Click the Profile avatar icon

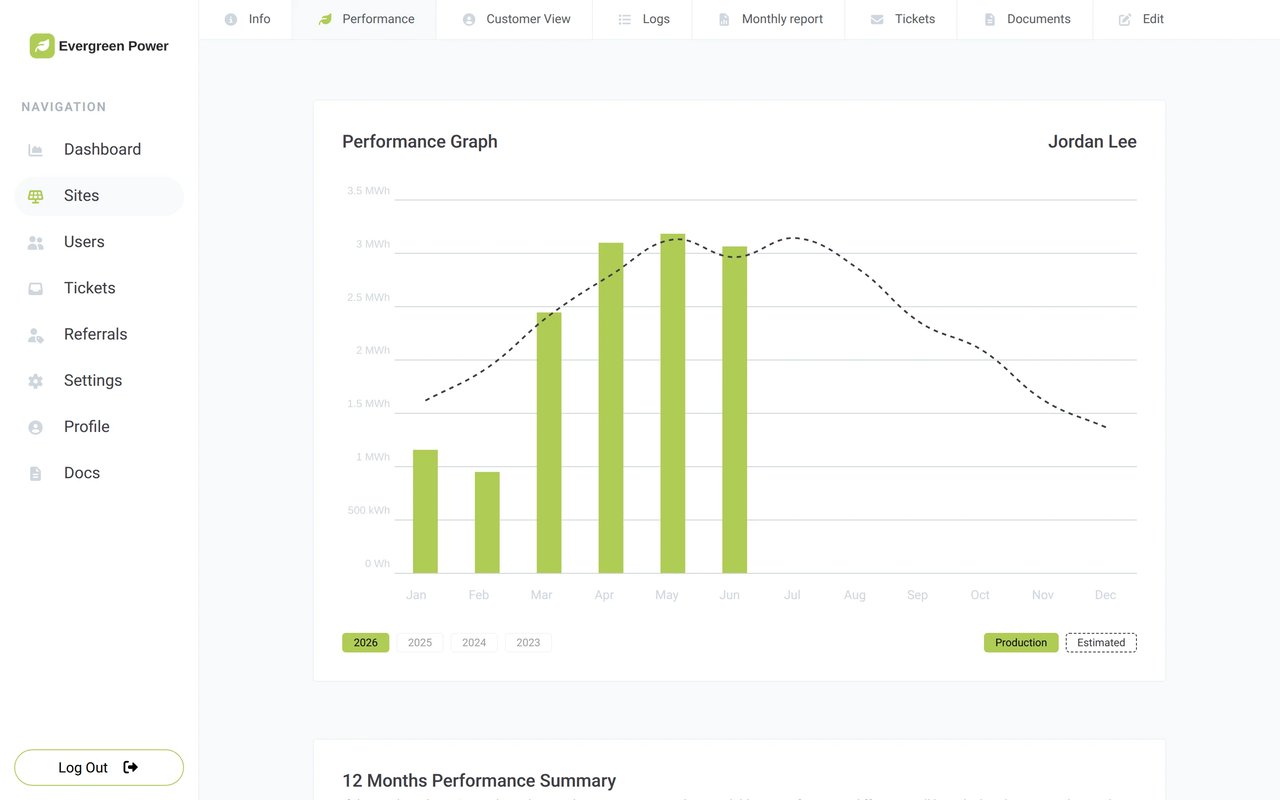tap(36, 427)
